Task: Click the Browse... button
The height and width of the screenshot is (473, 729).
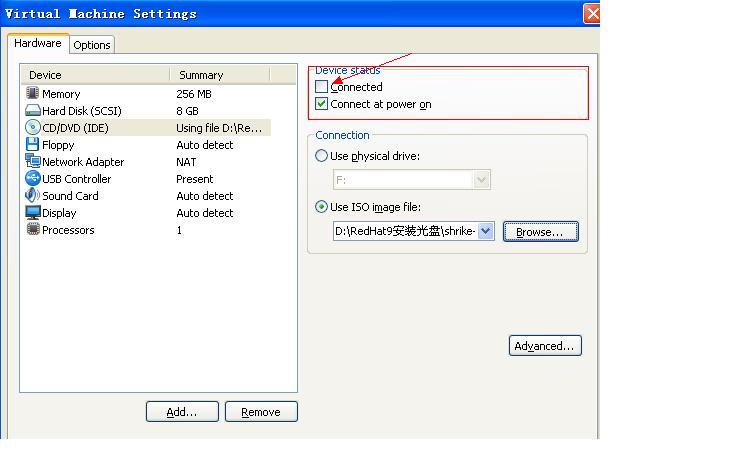Action: click(541, 232)
